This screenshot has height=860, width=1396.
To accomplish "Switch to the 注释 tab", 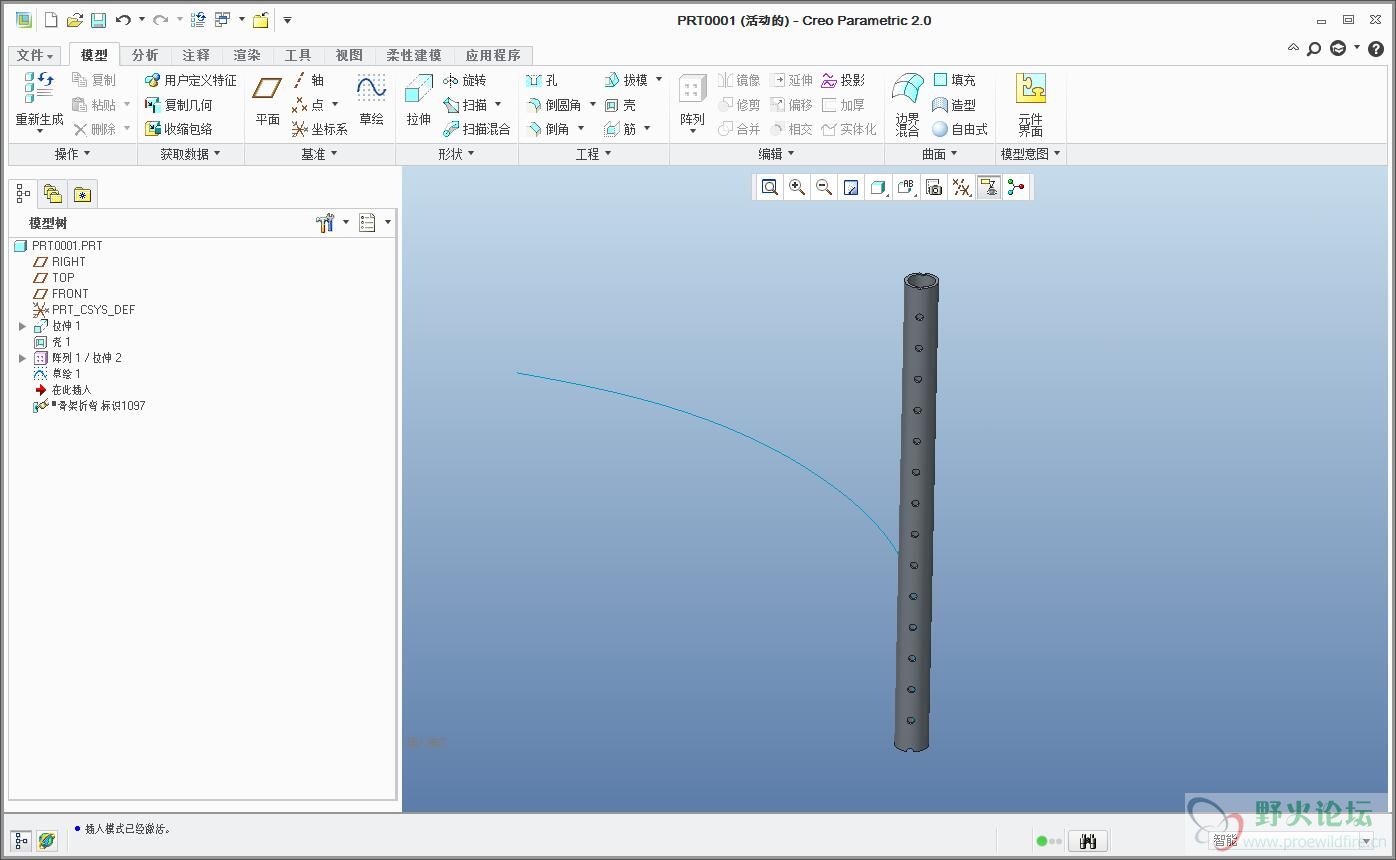I will pyautogui.click(x=196, y=55).
